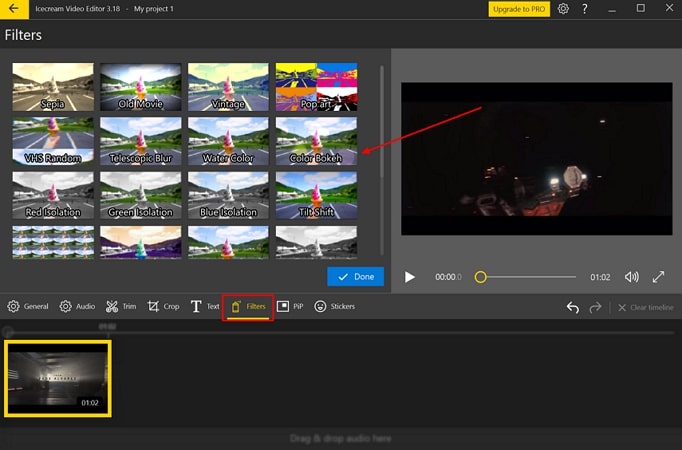
Task: Select the Vintage filter thumbnail
Action: coord(228,87)
